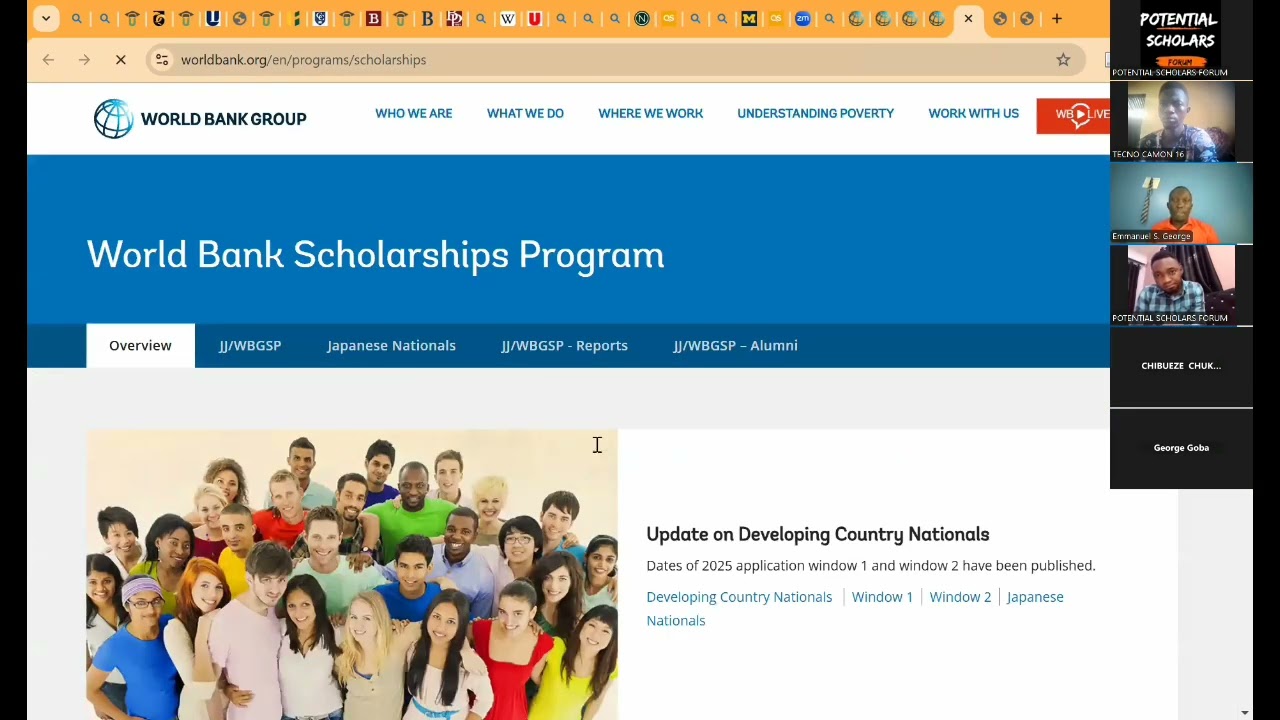
Task: Switch to the DP crest favicon tab
Action: (x=454, y=19)
